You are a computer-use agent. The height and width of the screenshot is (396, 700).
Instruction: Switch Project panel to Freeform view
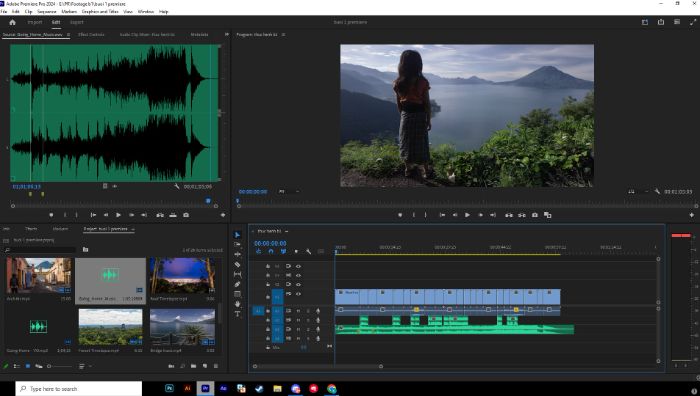coord(39,366)
